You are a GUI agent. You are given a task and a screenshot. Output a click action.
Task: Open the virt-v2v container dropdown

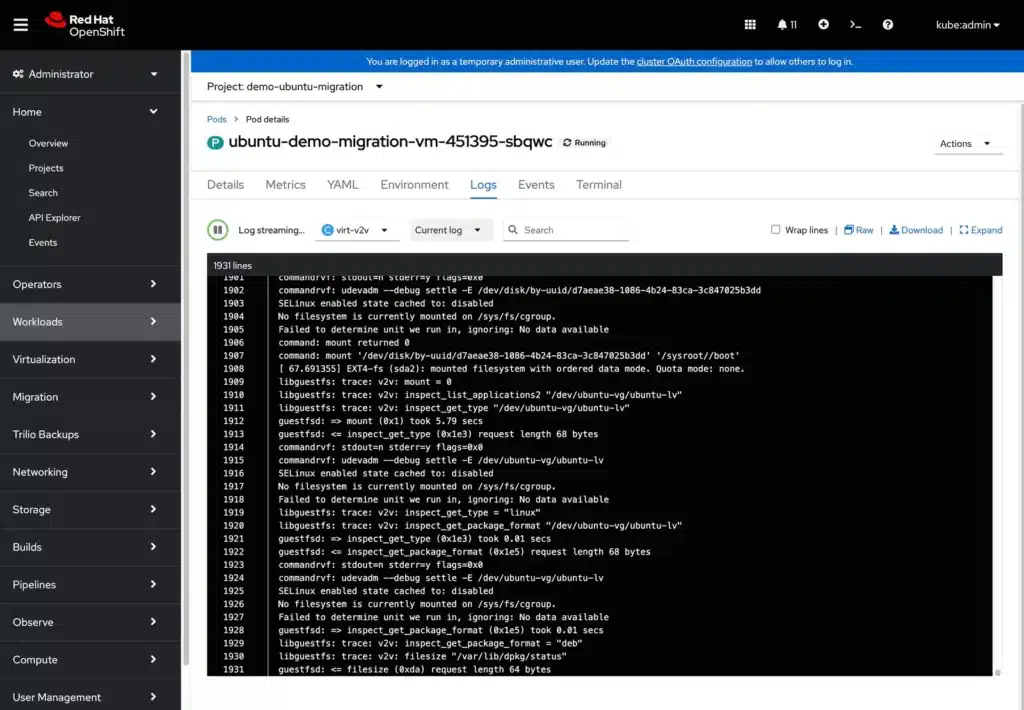pos(355,229)
